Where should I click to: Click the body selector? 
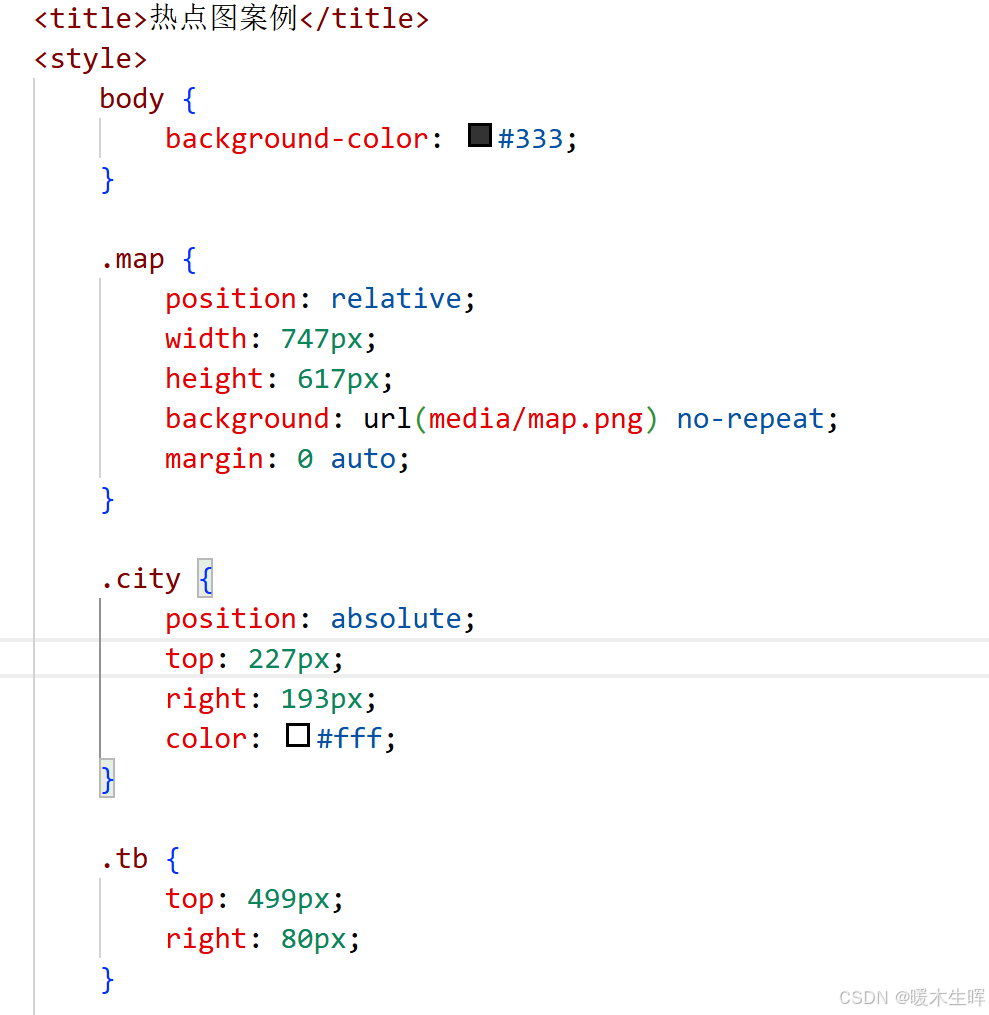(132, 99)
